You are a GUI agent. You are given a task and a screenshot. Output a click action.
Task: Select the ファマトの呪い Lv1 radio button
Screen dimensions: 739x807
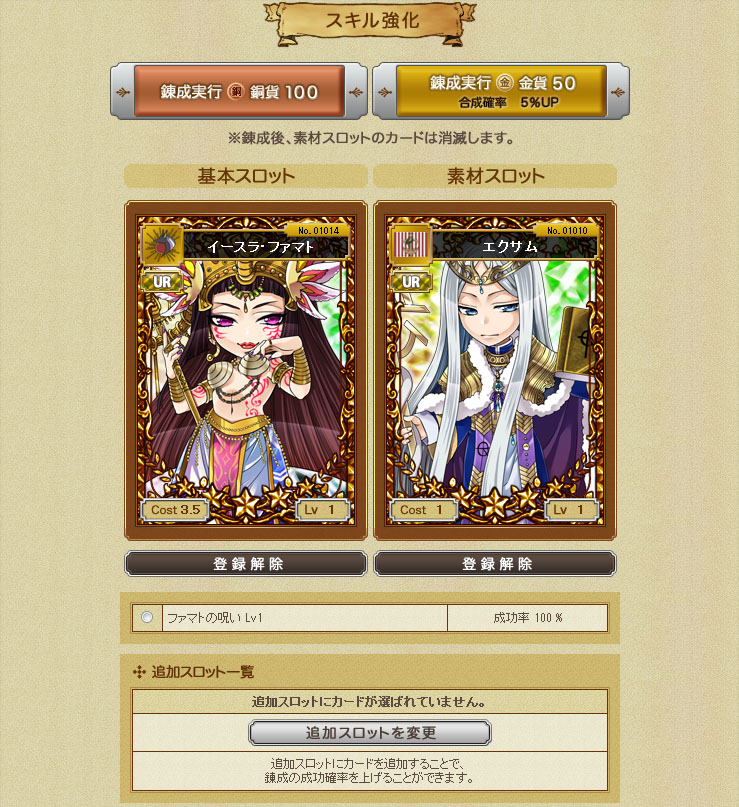tap(147, 617)
